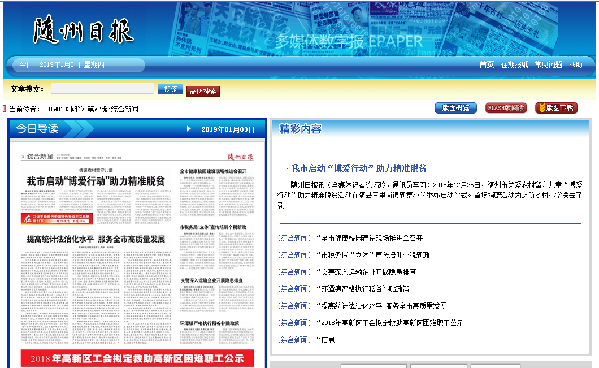Open the 2018年高新区工会 announcement link in the list

click(389, 323)
